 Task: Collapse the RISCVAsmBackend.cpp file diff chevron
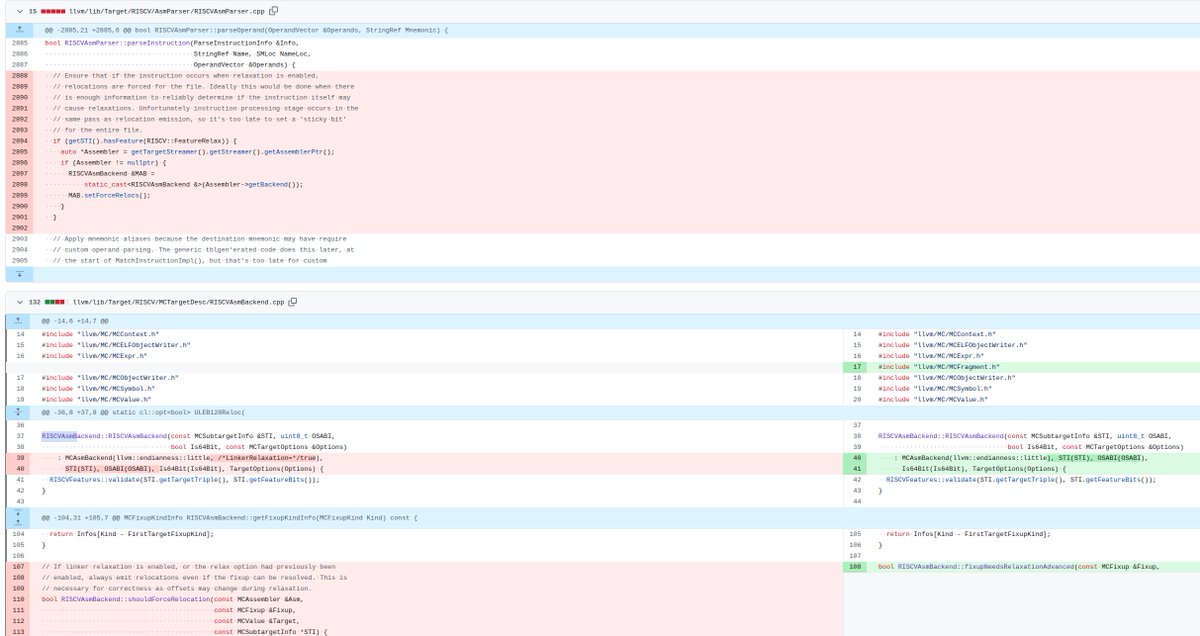pos(18,300)
